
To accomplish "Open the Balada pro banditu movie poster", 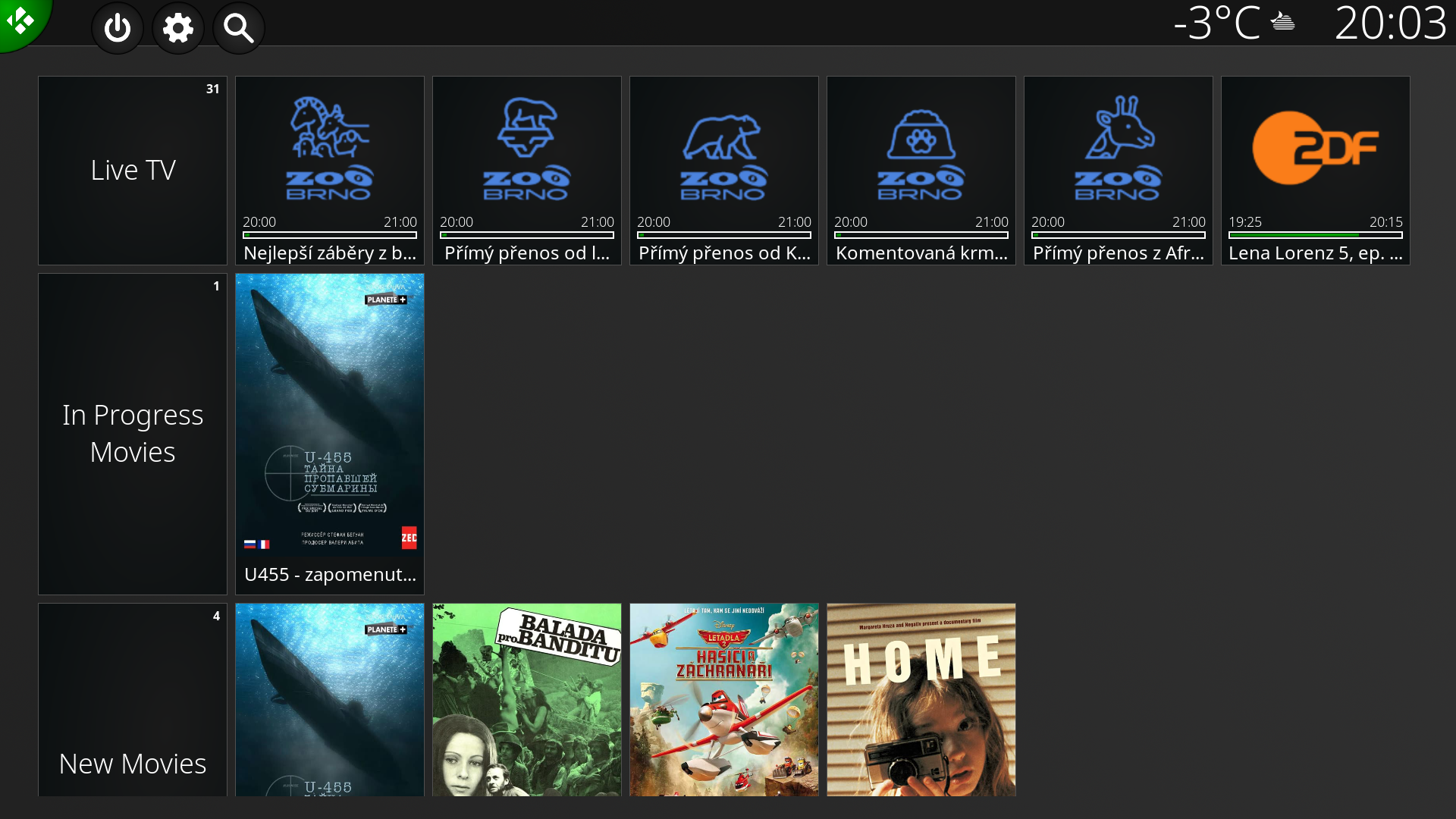I will tap(526, 699).
